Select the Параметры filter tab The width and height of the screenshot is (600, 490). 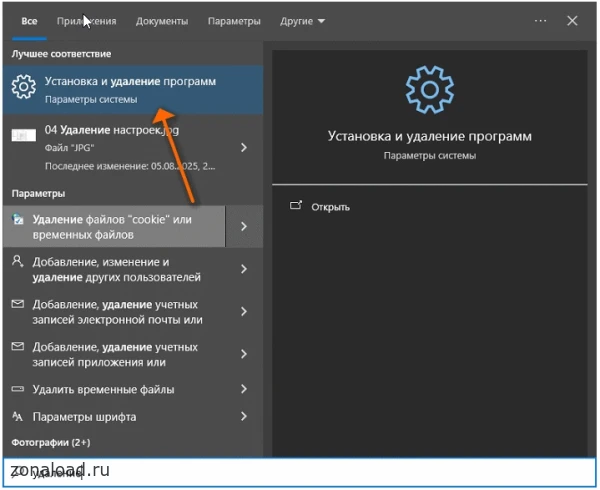pos(234,21)
